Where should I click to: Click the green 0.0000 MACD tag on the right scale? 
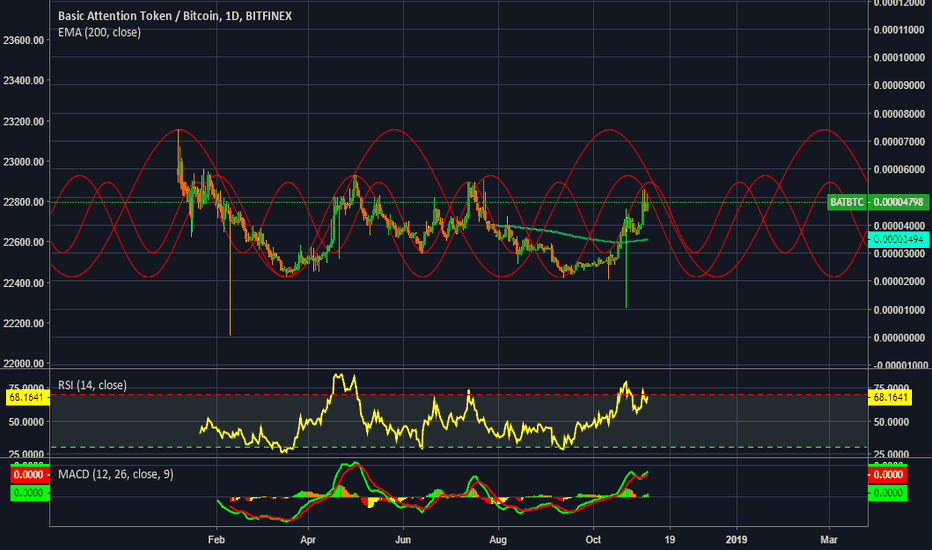pos(888,493)
